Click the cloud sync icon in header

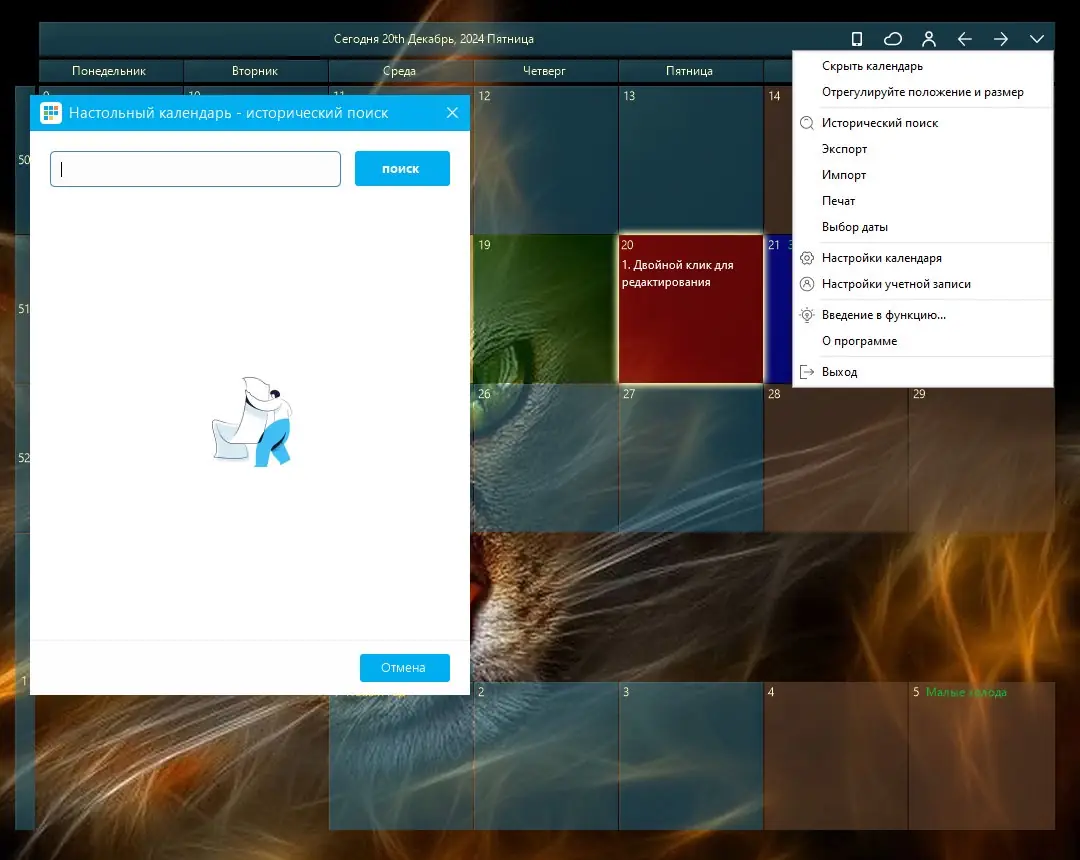coord(893,39)
